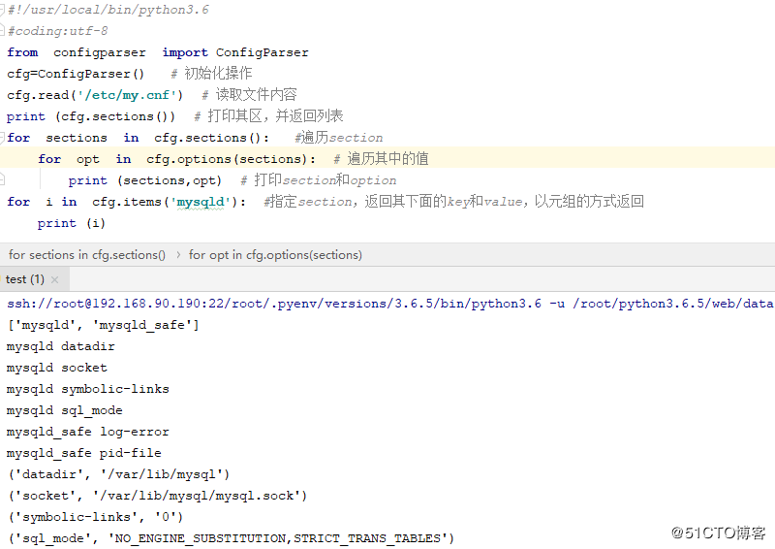775x549 pixels.
Task: Click output line 'mysqld datadir'
Action: (x=61, y=346)
